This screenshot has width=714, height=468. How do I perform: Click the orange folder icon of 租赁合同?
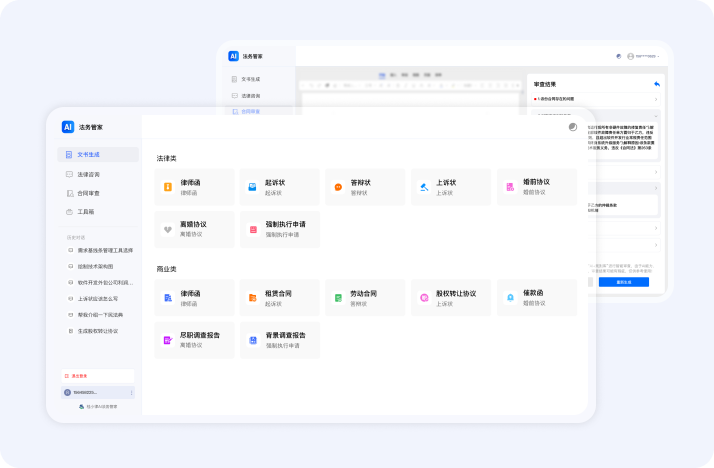252,298
